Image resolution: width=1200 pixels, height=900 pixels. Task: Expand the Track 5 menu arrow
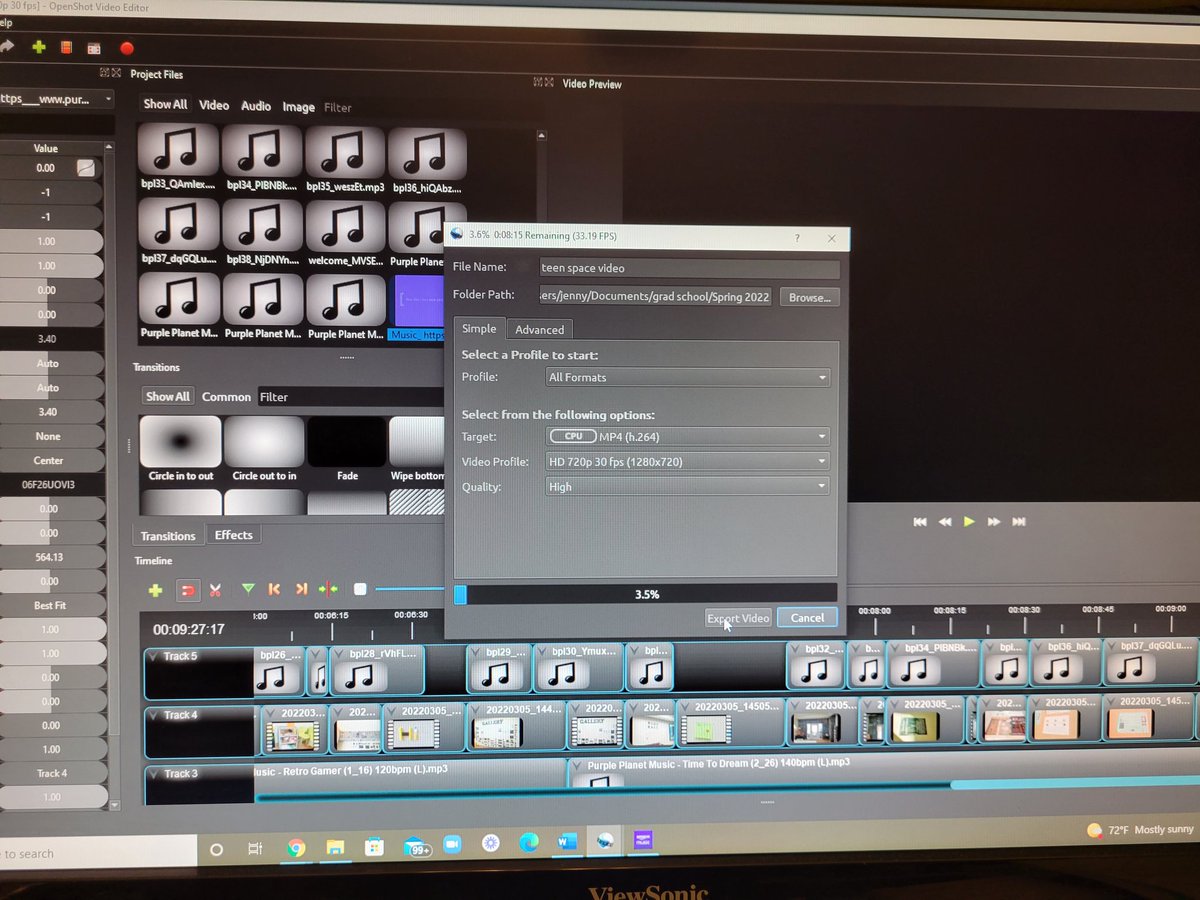(x=155, y=656)
